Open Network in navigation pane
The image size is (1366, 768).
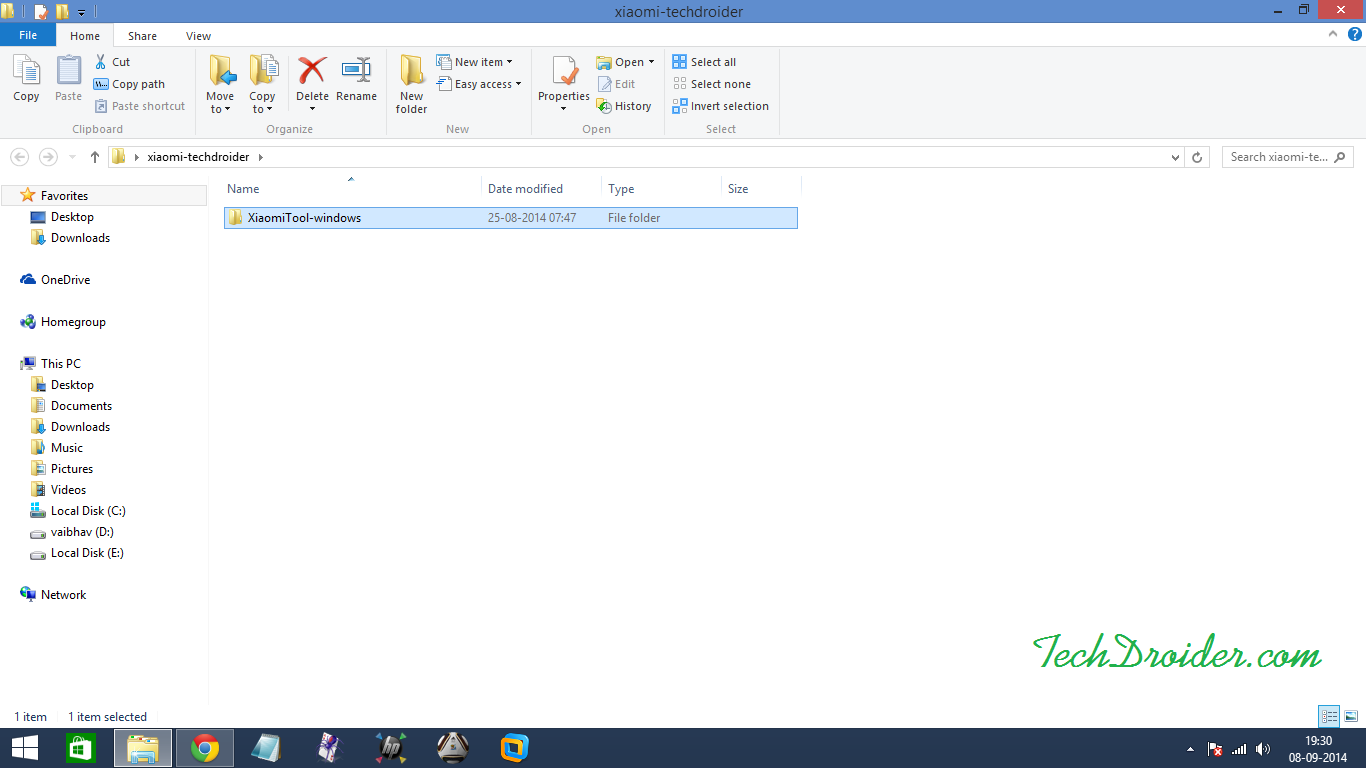(x=63, y=595)
